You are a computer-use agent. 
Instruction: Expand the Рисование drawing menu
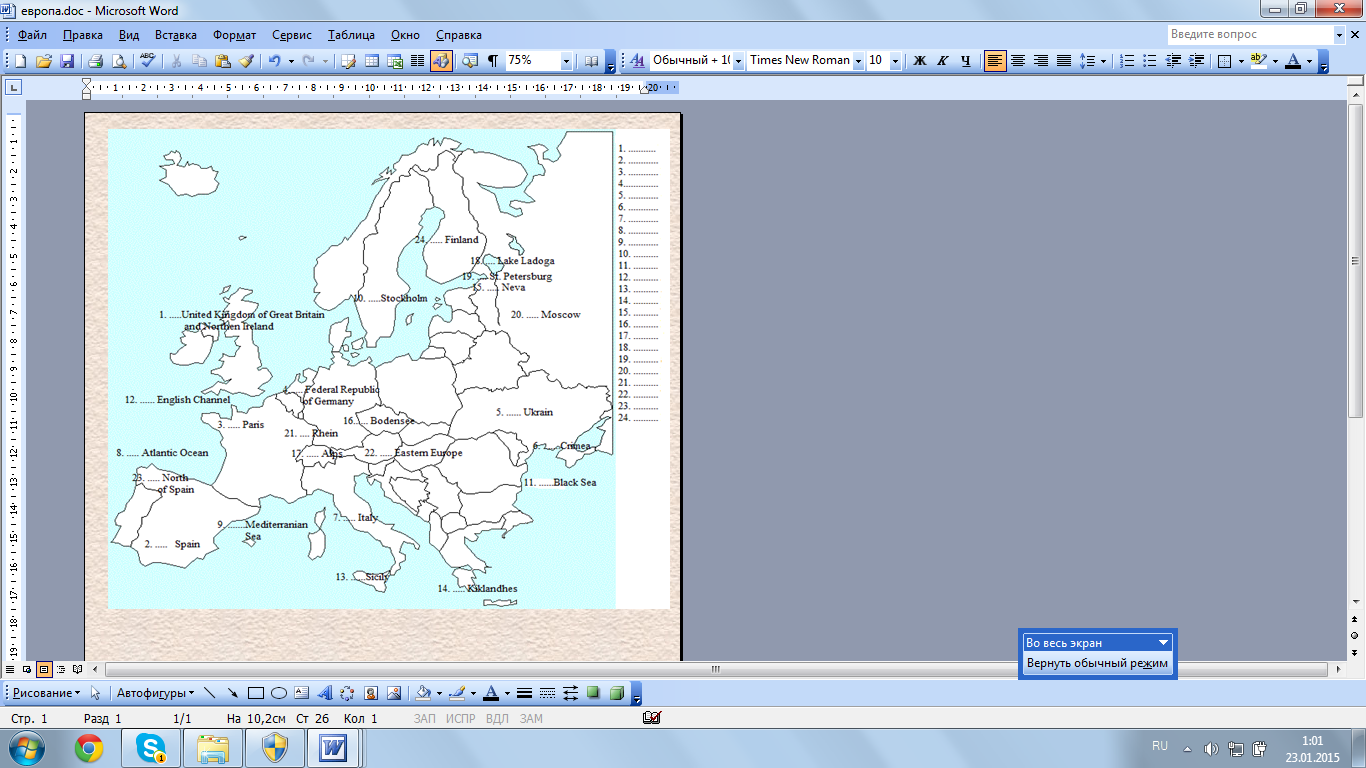tap(46, 692)
